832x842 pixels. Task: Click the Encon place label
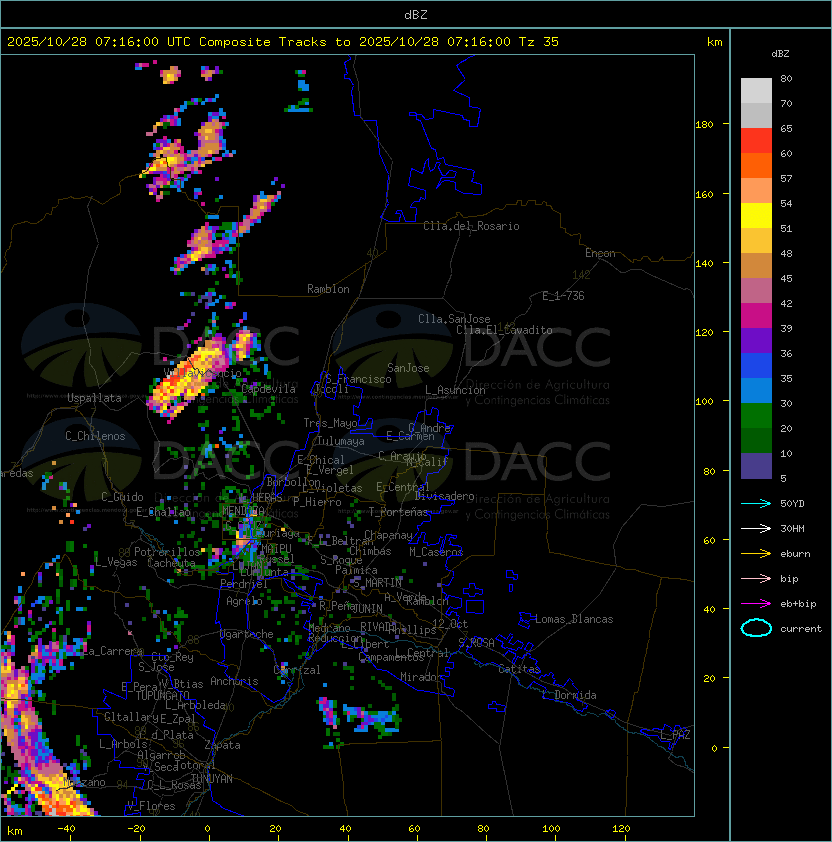[x=600, y=253]
